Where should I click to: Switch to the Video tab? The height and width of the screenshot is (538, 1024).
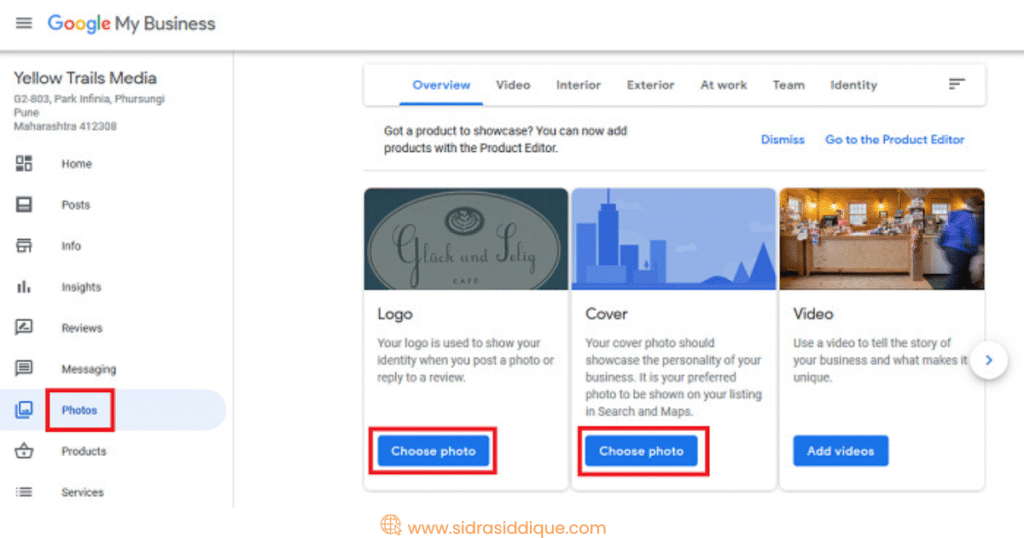click(513, 85)
